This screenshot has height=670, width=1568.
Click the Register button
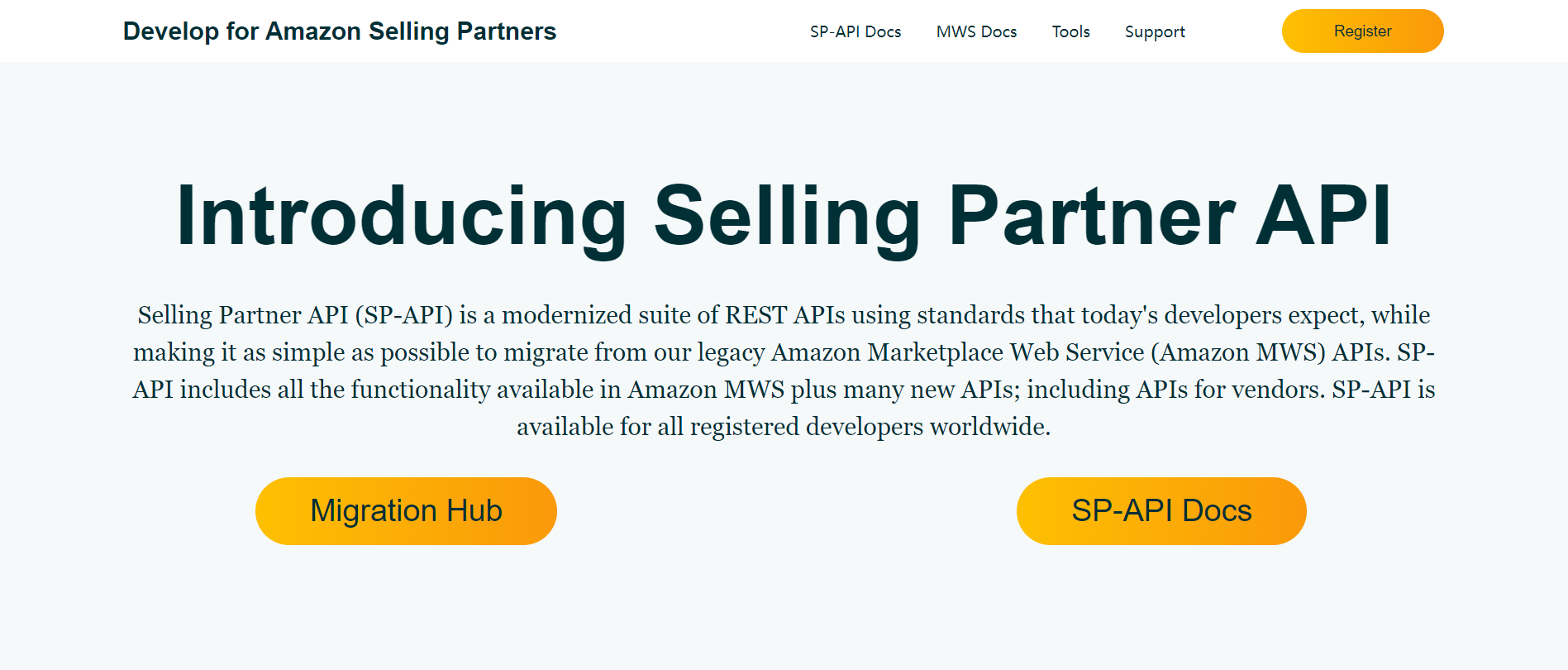(1362, 31)
